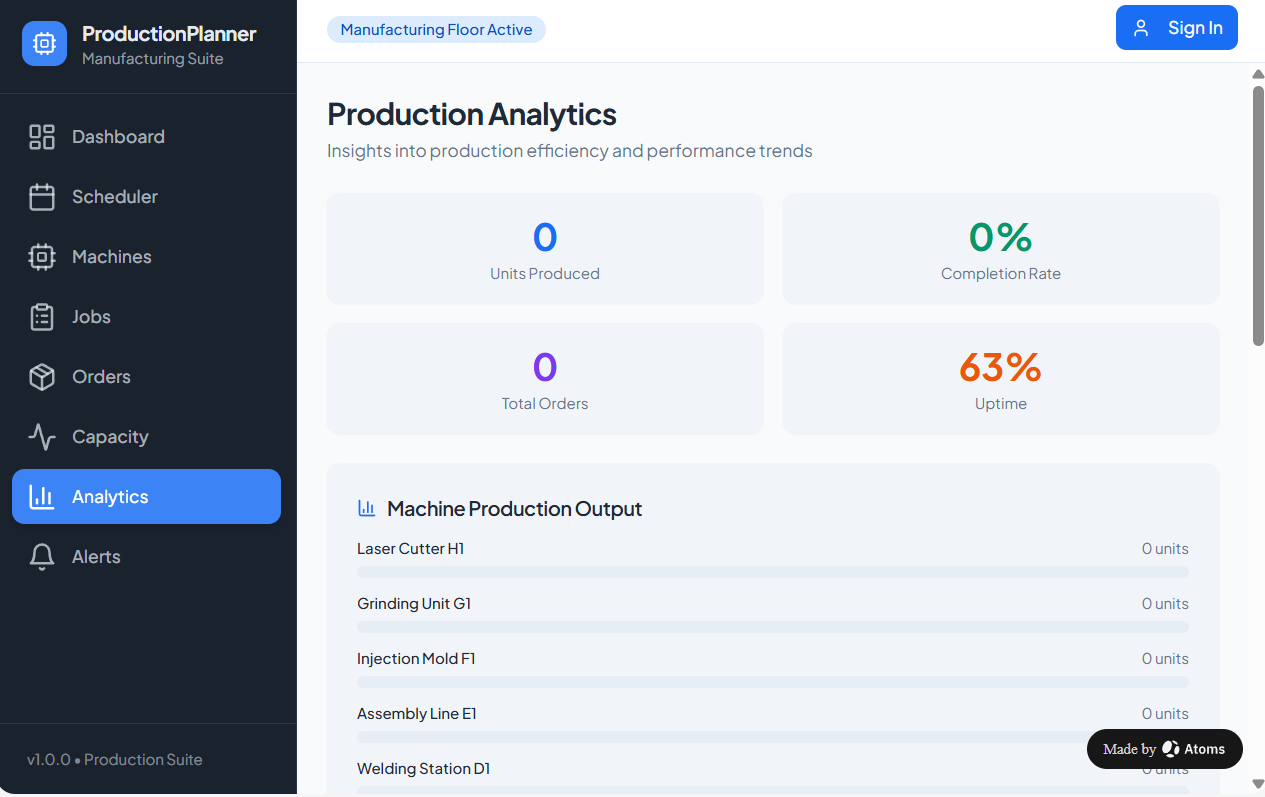Click the scrollbar down arrow
Viewport: 1265px width, 797px height.
click(1258, 784)
